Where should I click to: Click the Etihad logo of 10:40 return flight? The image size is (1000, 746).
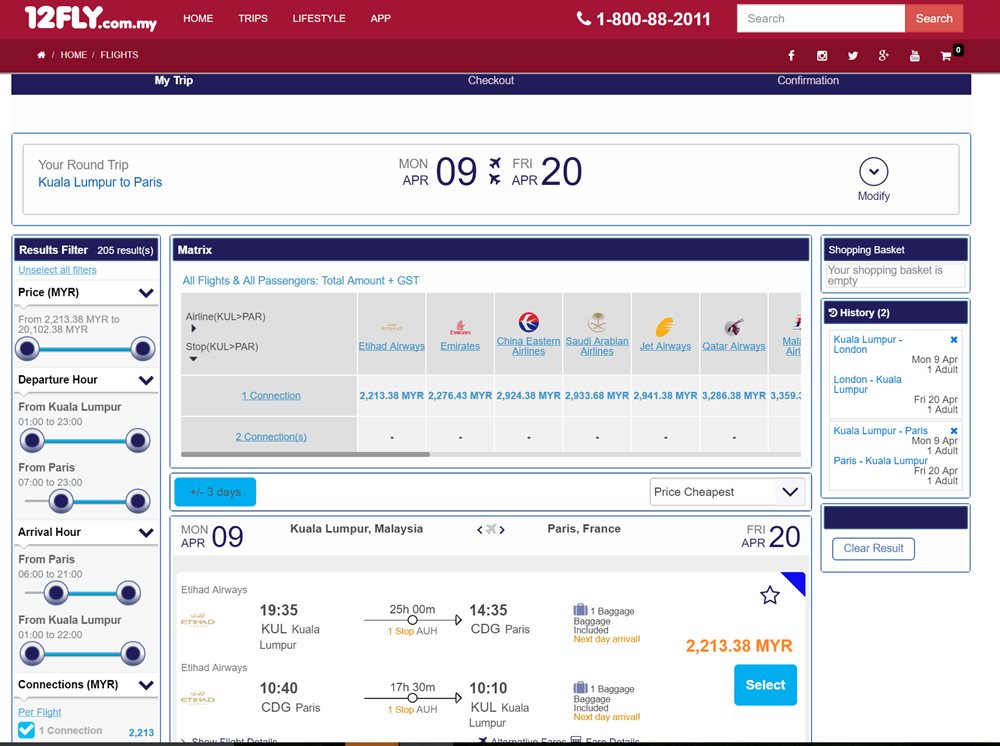(198, 699)
